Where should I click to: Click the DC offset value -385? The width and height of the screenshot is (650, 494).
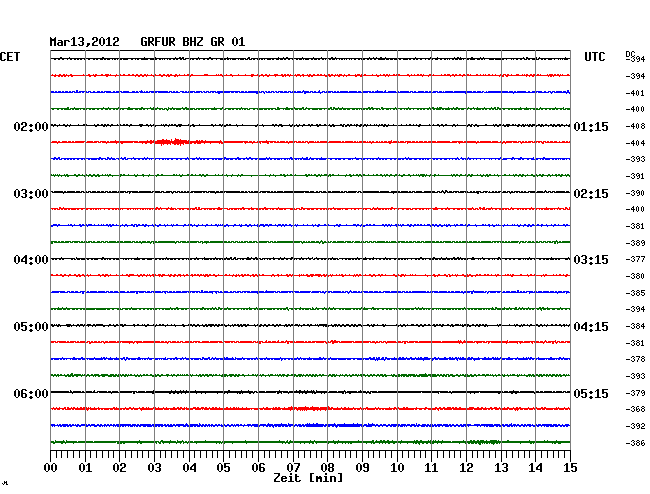[x=635, y=293]
